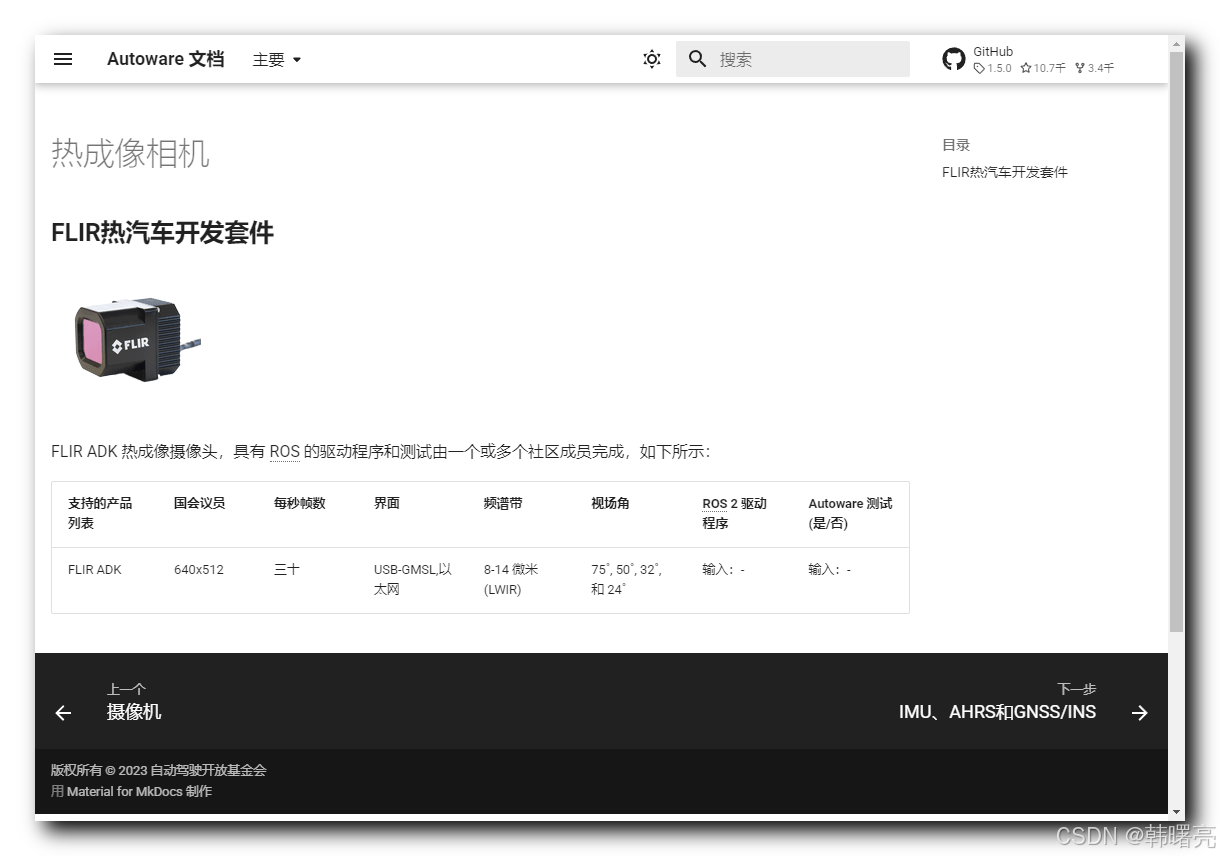Click the 三十 table cell
The image size is (1220, 856).
coord(286,569)
